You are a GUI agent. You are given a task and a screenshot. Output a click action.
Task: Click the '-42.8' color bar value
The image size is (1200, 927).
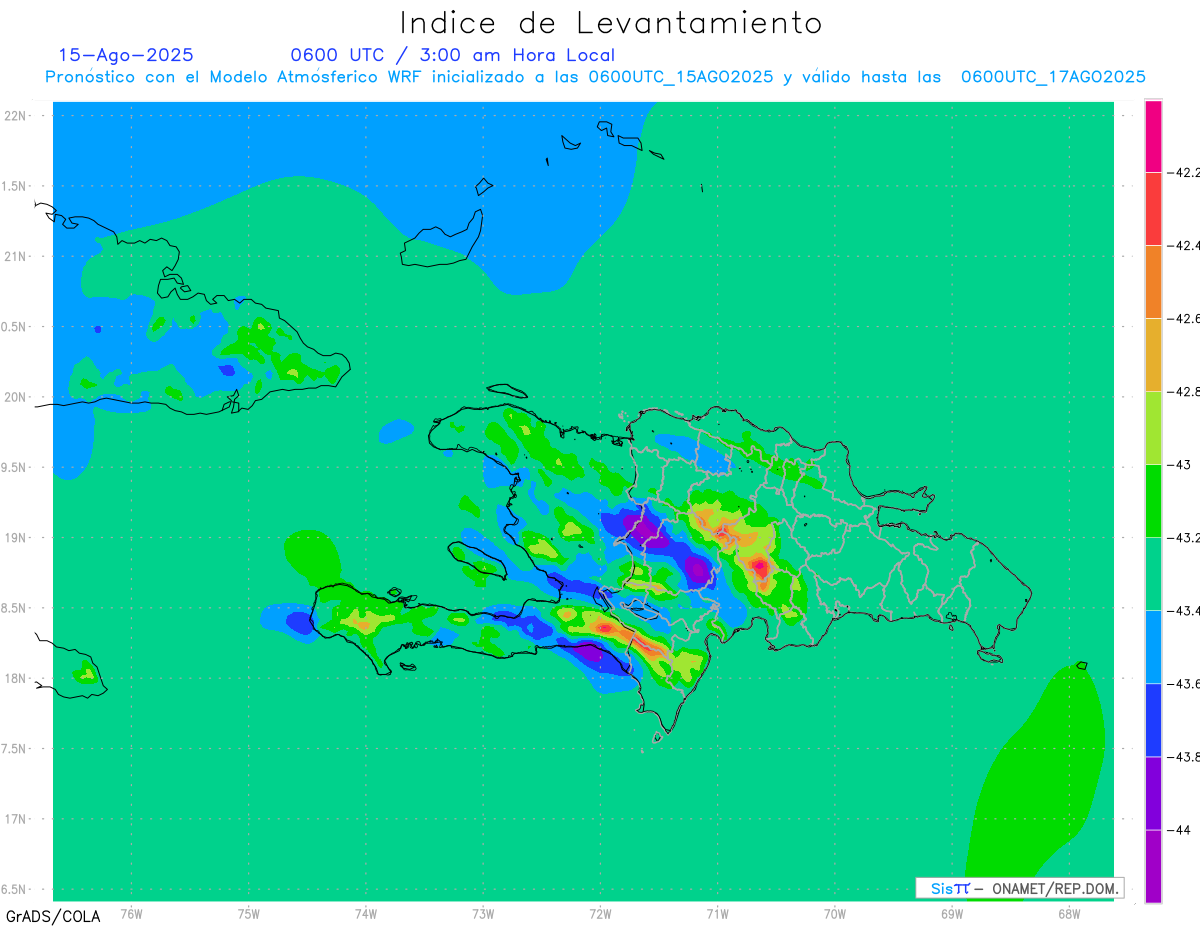tap(1186, 391)
